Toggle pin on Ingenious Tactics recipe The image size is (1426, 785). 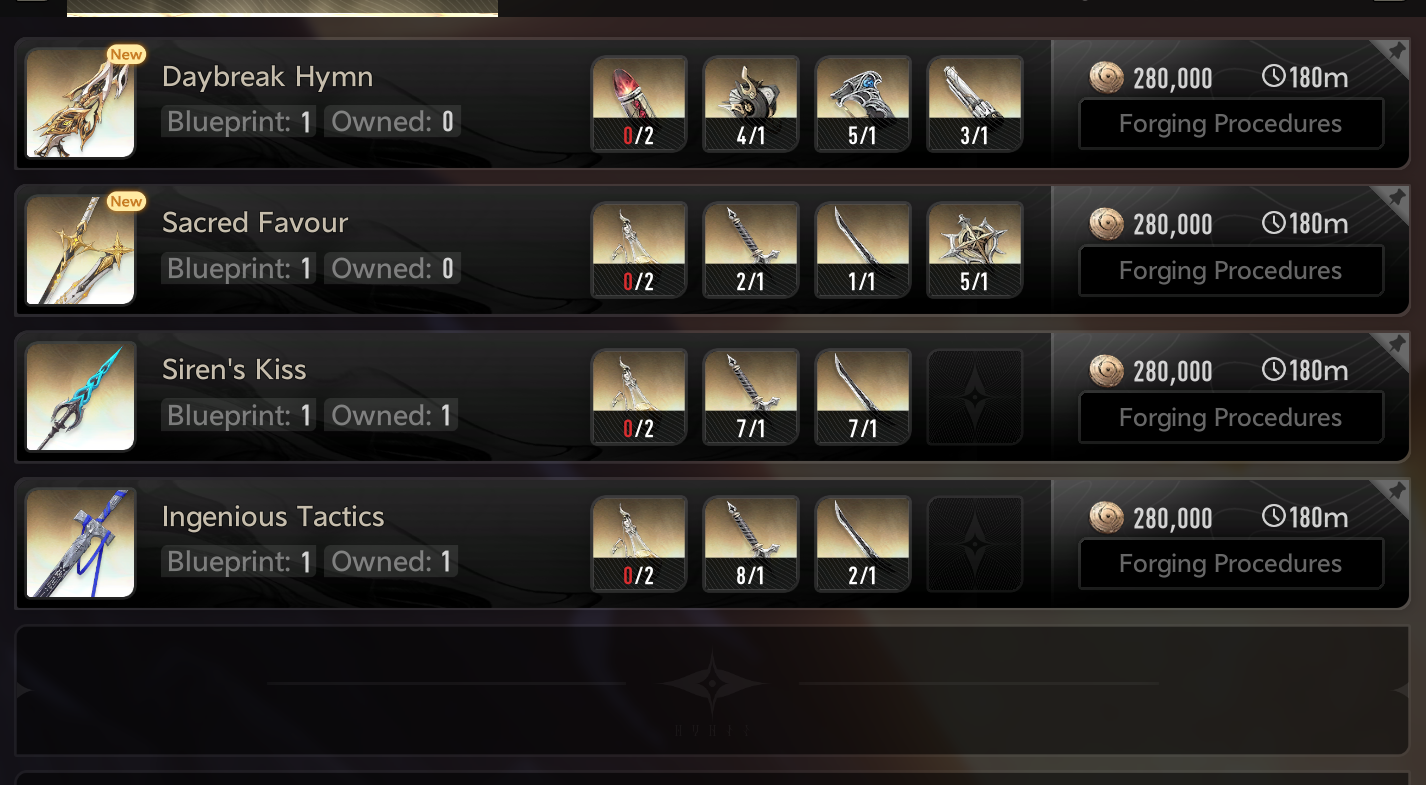(x=1396, y=492)
